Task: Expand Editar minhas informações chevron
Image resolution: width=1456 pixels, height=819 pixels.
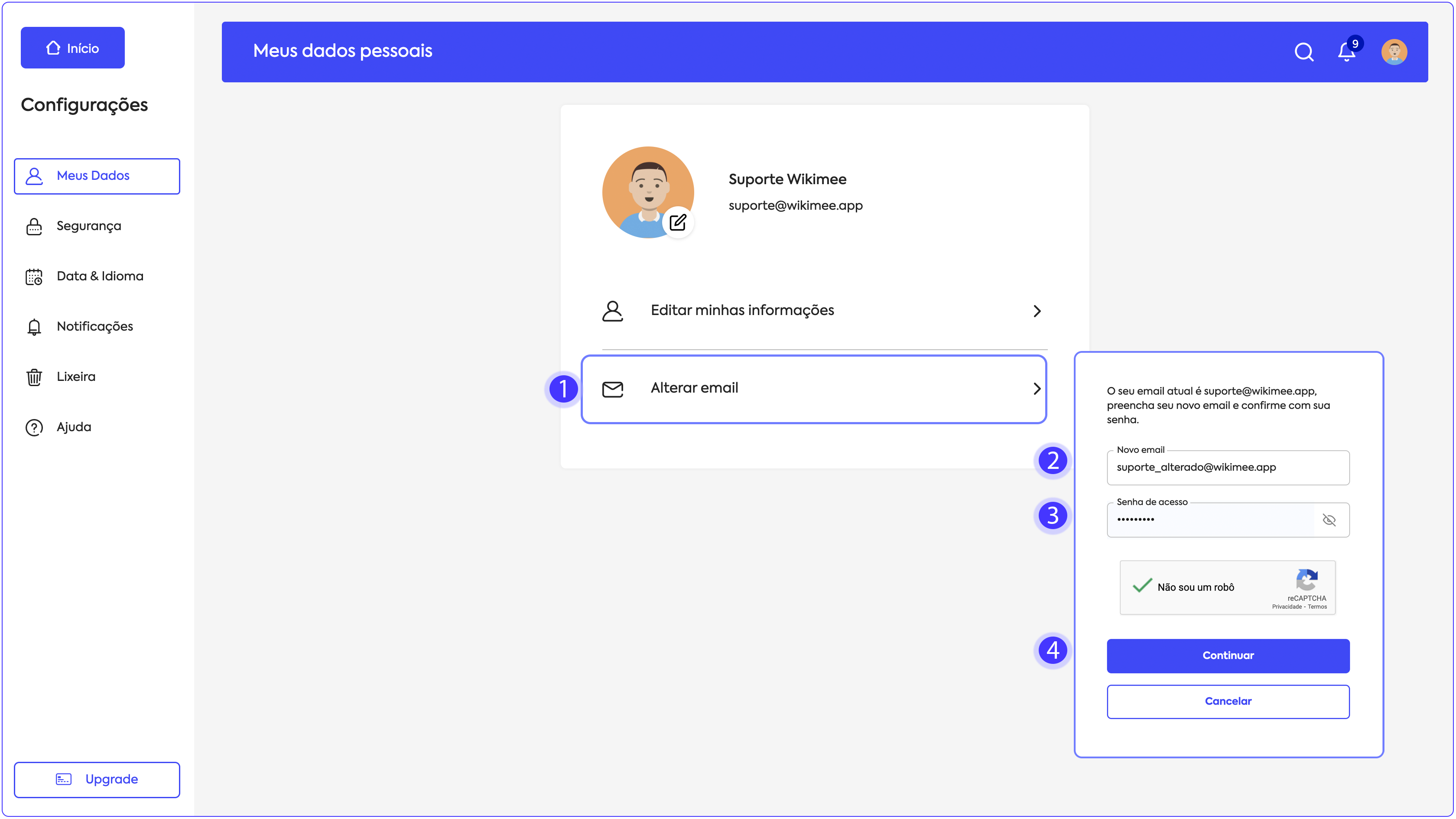Action: coord(1037,311)
